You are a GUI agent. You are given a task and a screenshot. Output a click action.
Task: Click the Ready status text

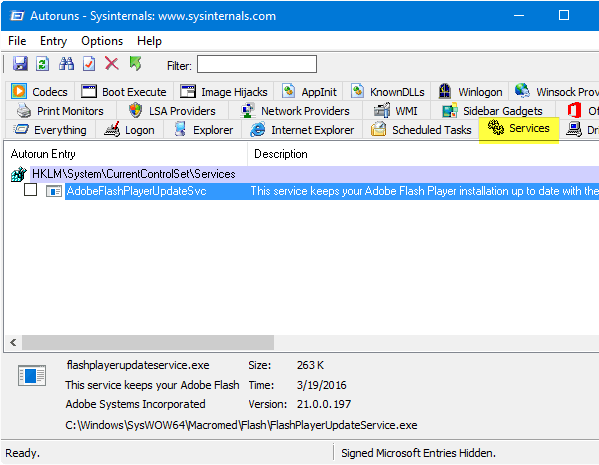23,453
